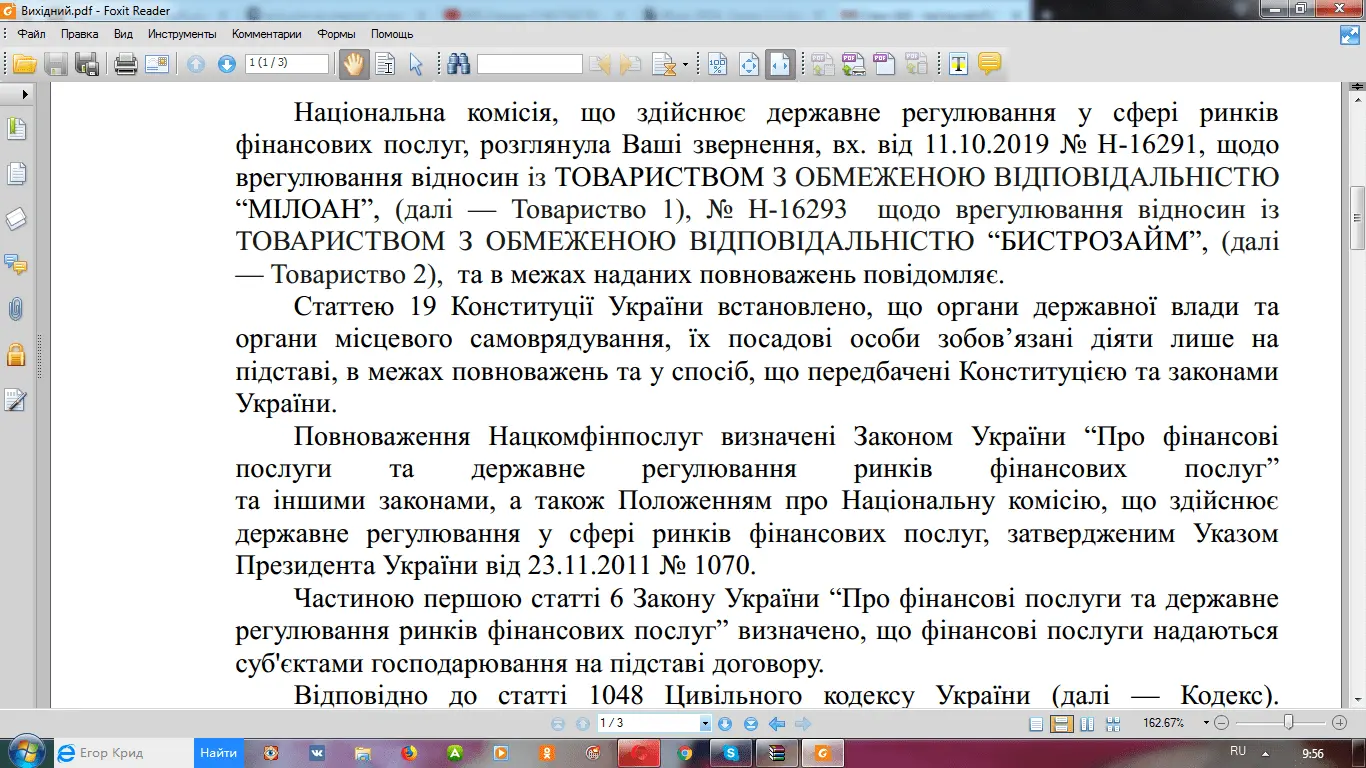Image resolution: width=1366 pixels, height=768 pixels.
Task: Click the Найти search button in taskbar
Action: click(218, 752)
